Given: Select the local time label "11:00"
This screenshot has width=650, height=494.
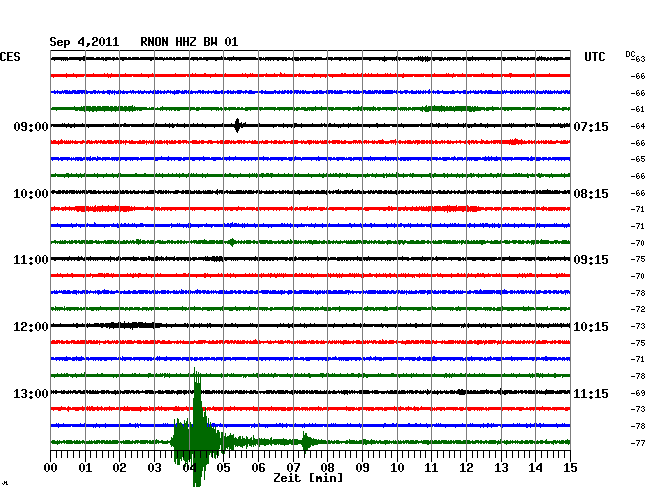Looking at the screenshot, I should click(x=31, y=260).
